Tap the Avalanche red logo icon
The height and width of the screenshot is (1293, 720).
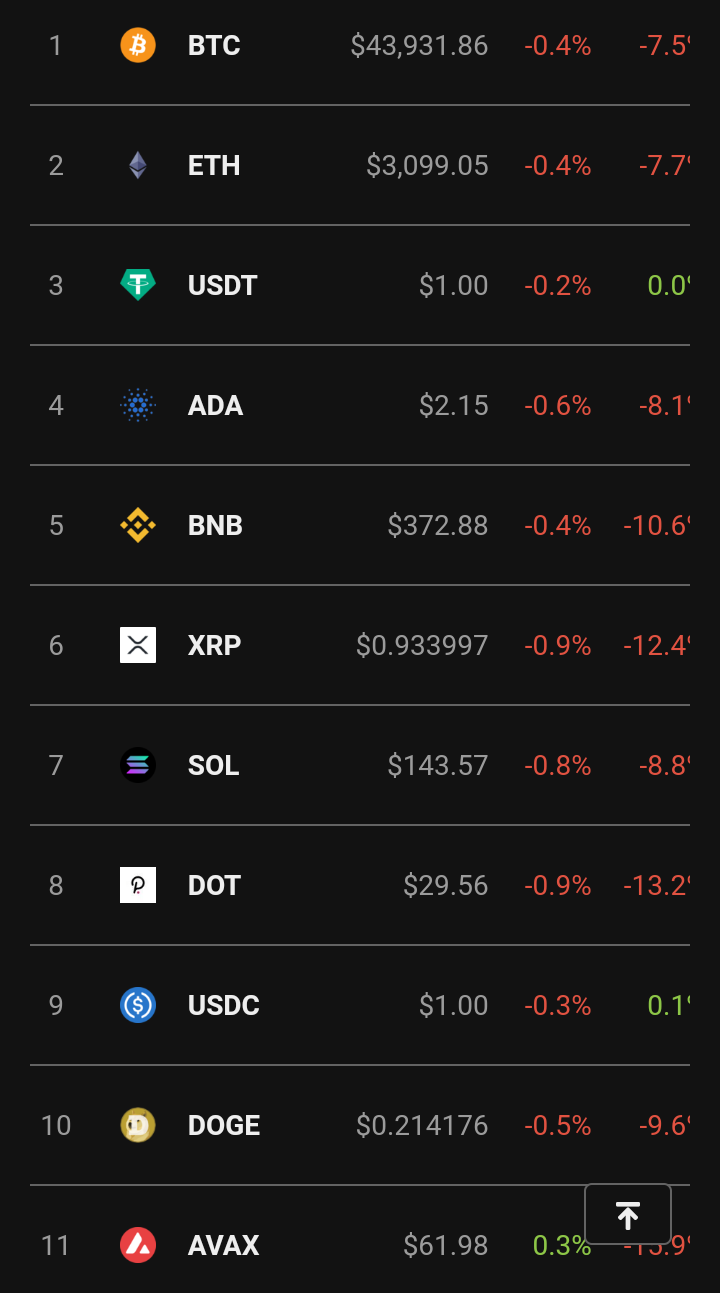pyautogui.click(x=138, y=1245)
